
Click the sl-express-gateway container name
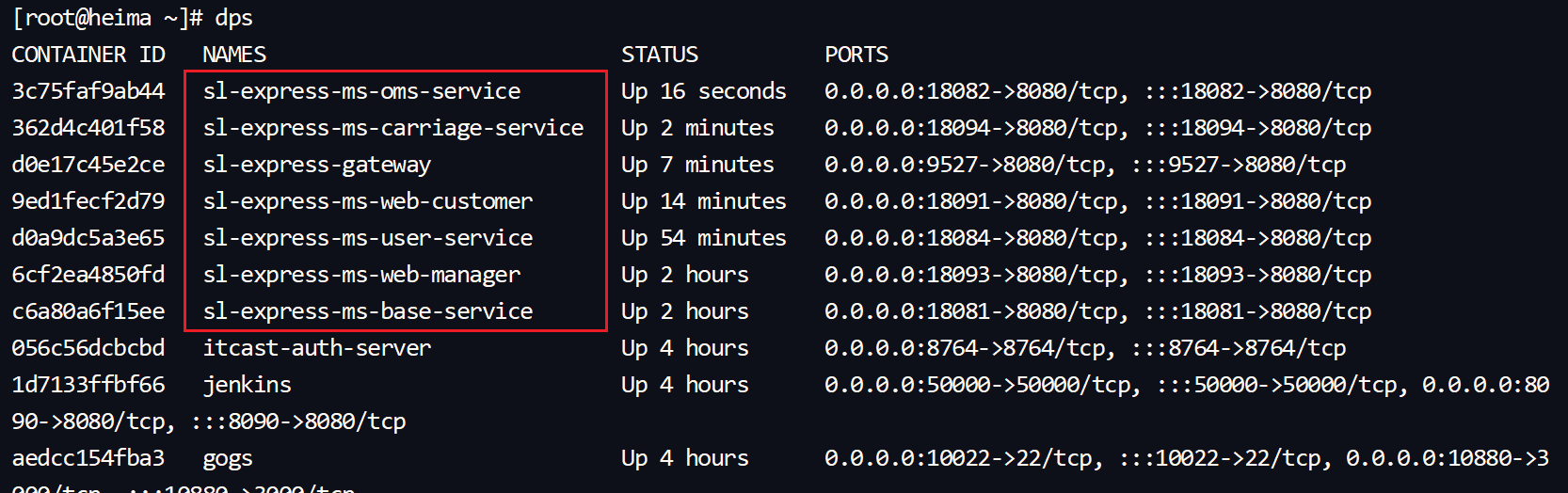click(x=317, y=165)
